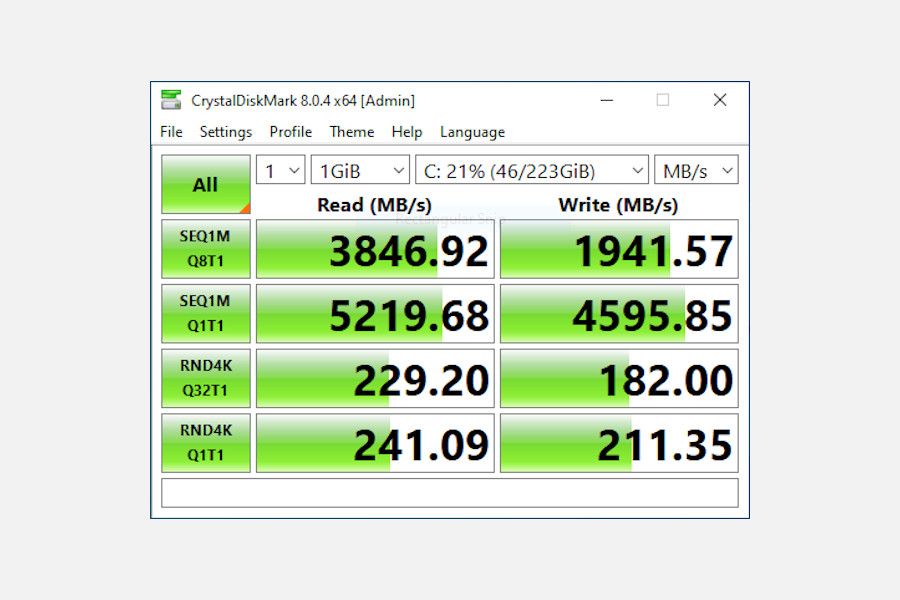Run the RND4K Q1T1 test
Viewport: 900px width, 600px height.
tap(205, 442)
